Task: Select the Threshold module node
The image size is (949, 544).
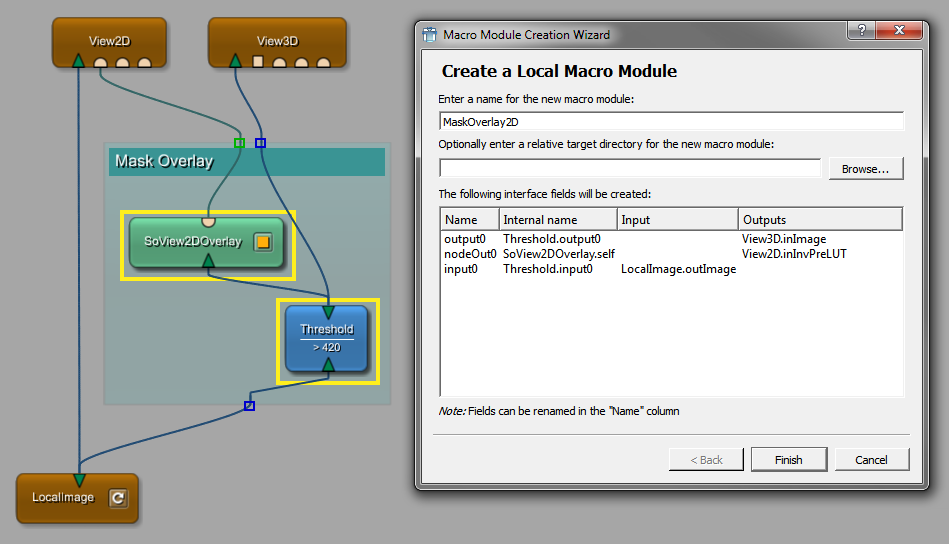Action: coord(327,338)
